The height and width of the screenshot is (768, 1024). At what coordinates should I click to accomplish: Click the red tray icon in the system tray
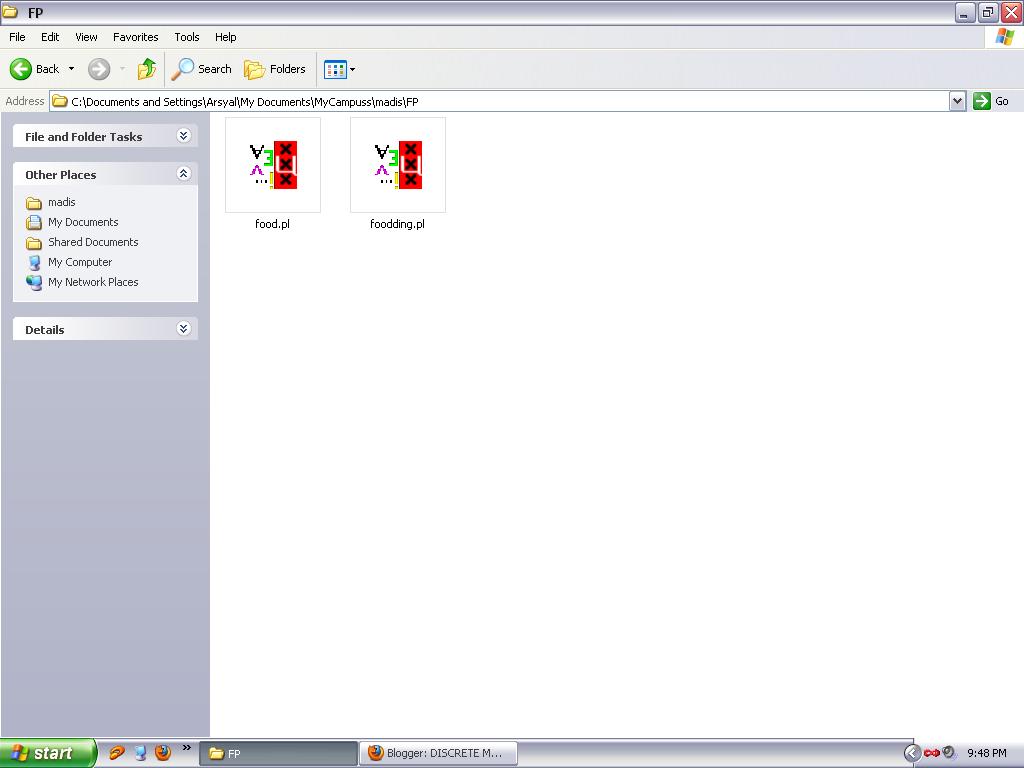click(931, 753)
